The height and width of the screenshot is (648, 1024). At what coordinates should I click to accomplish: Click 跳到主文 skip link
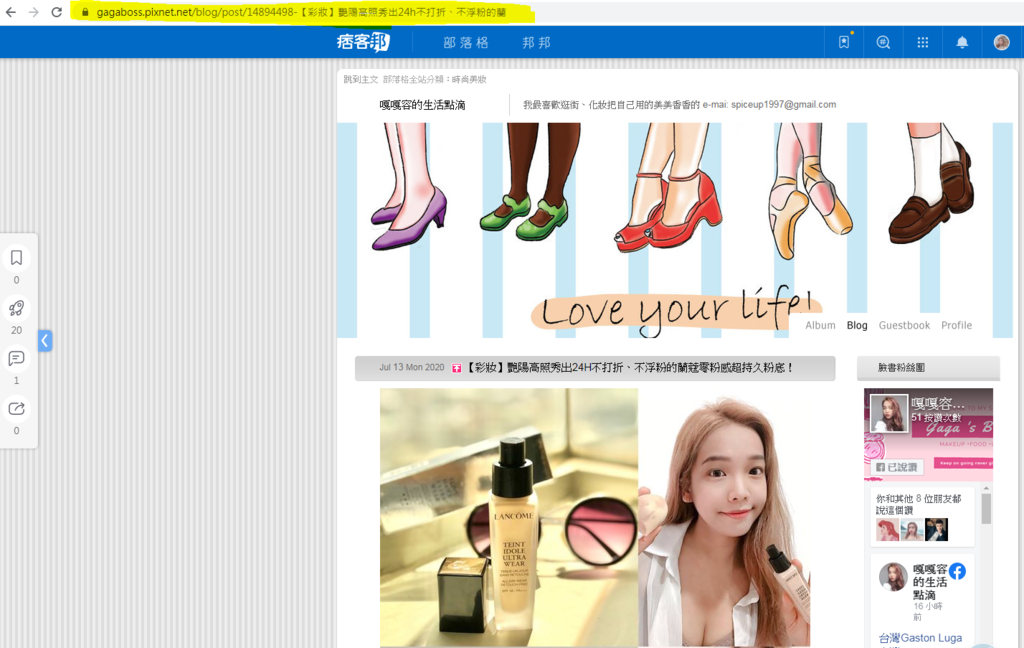click(360, 79)
